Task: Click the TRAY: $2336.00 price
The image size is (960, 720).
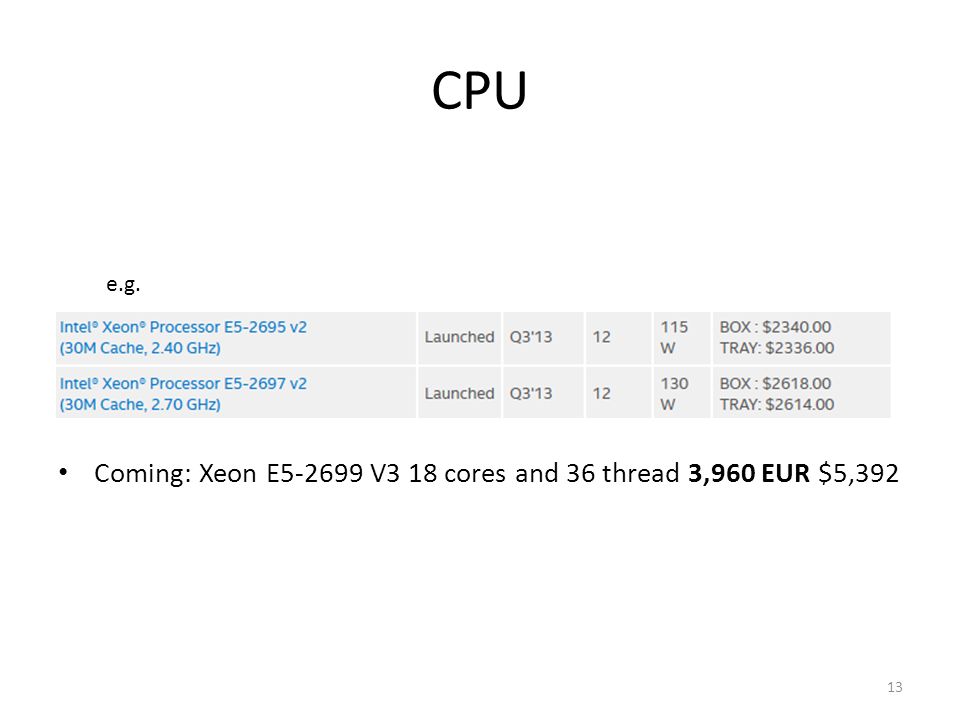Action: (x=776, y=348)
